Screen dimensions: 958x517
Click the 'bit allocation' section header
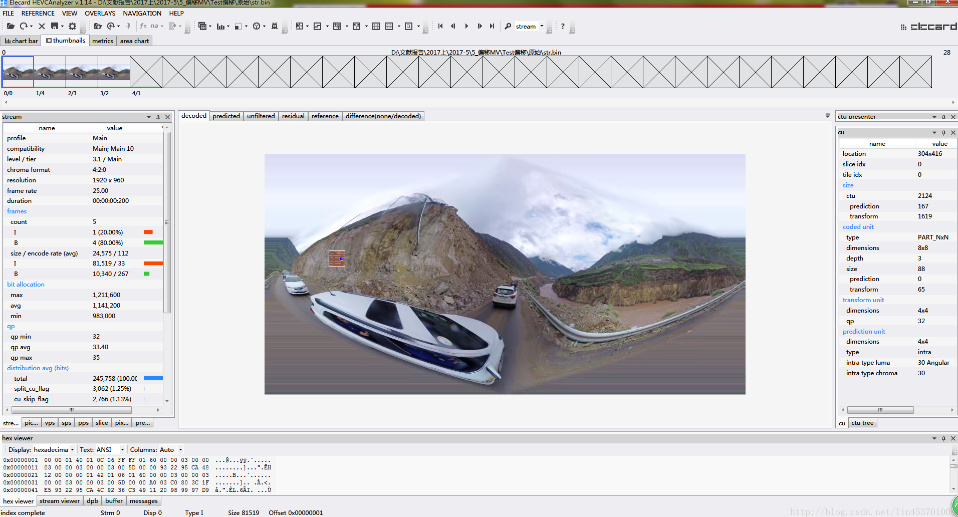point(26,285)
